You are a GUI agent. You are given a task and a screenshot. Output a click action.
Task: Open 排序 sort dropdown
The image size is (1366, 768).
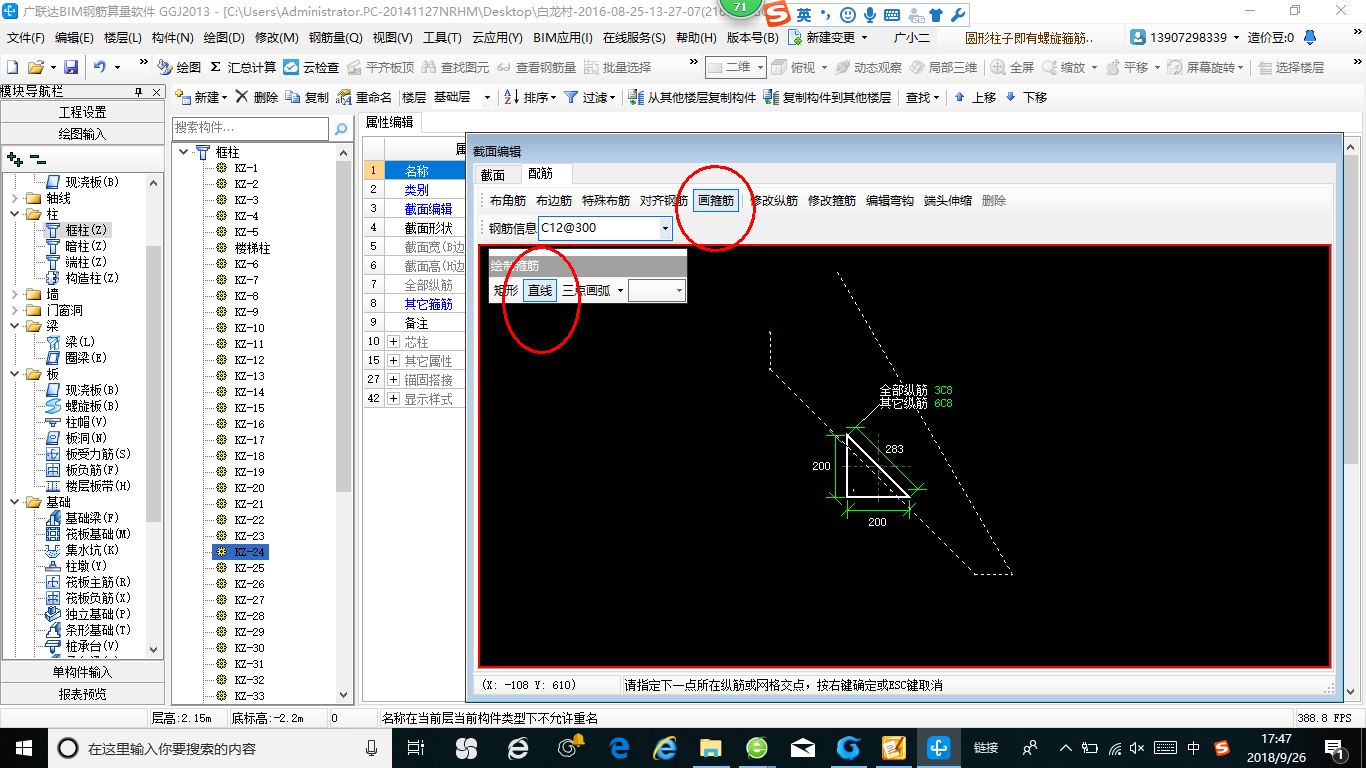click(530, 97)
